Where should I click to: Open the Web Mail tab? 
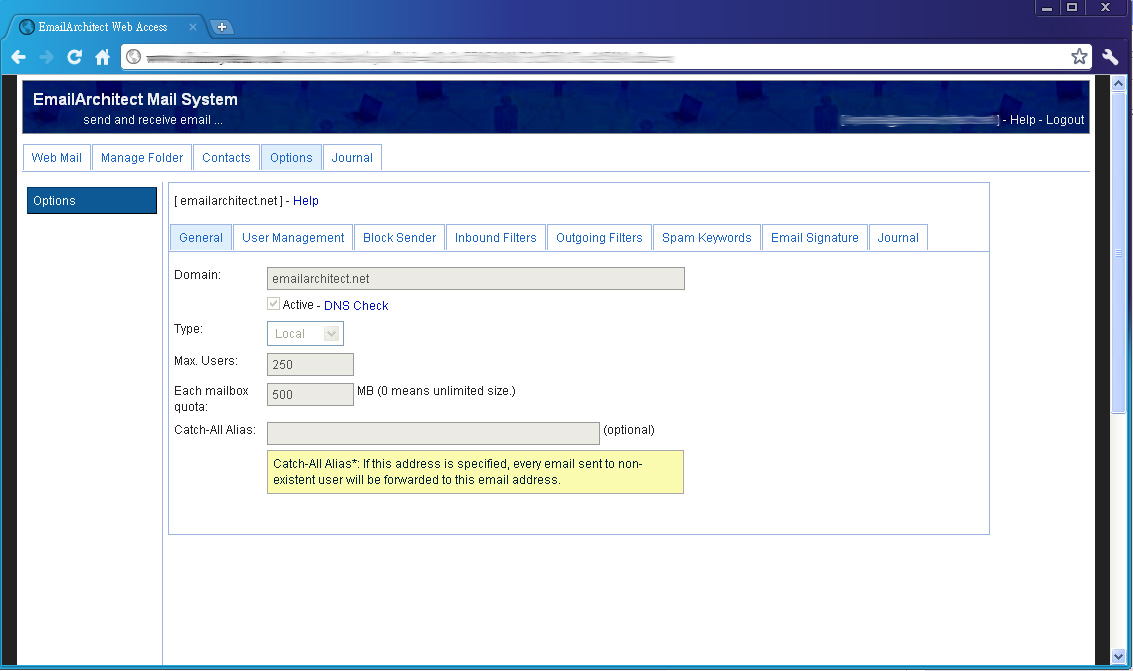56,157
